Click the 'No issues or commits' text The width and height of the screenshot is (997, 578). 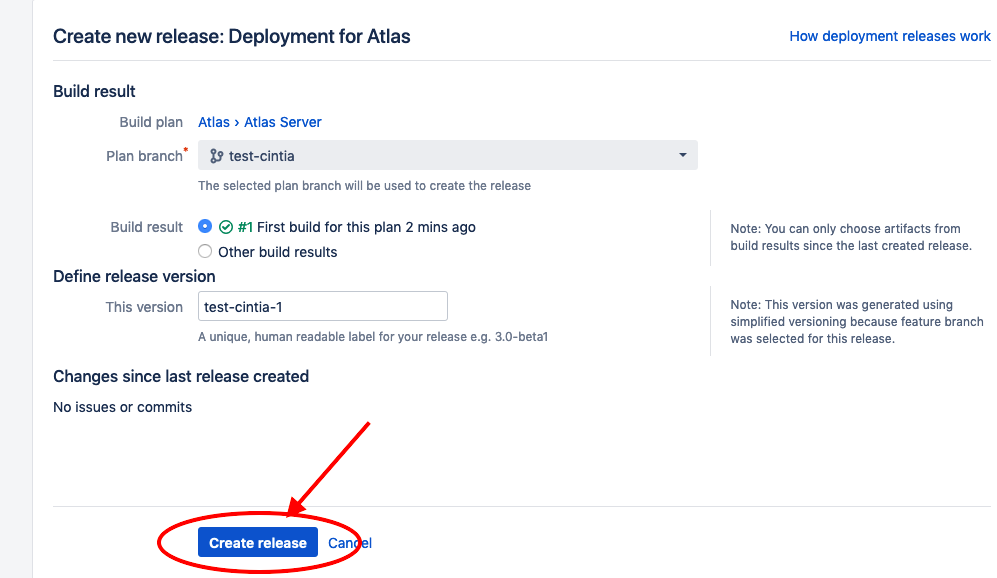pos(122,407)
